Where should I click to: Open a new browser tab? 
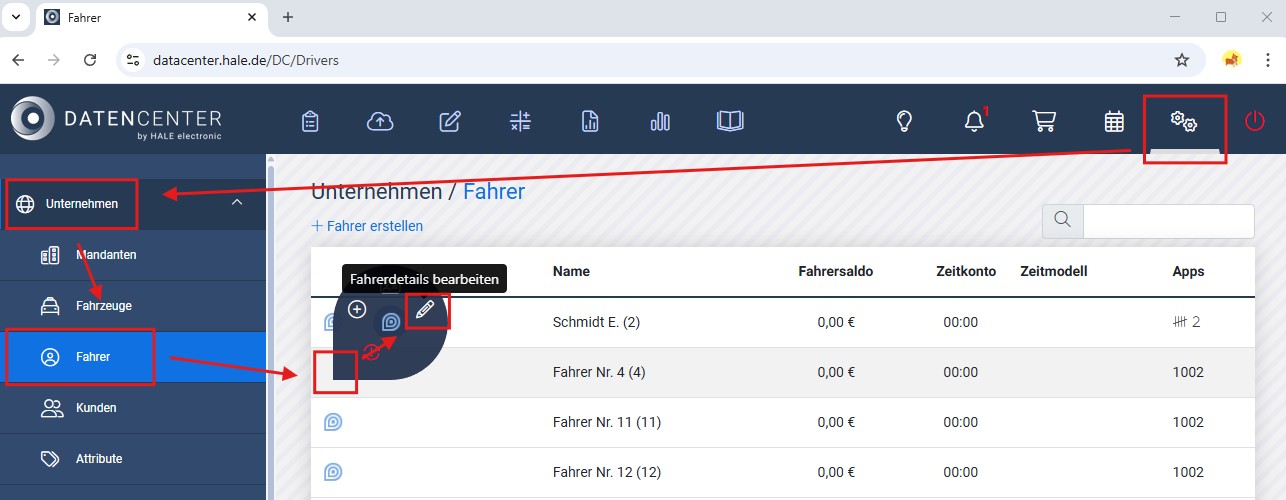(x=288, y=17)
